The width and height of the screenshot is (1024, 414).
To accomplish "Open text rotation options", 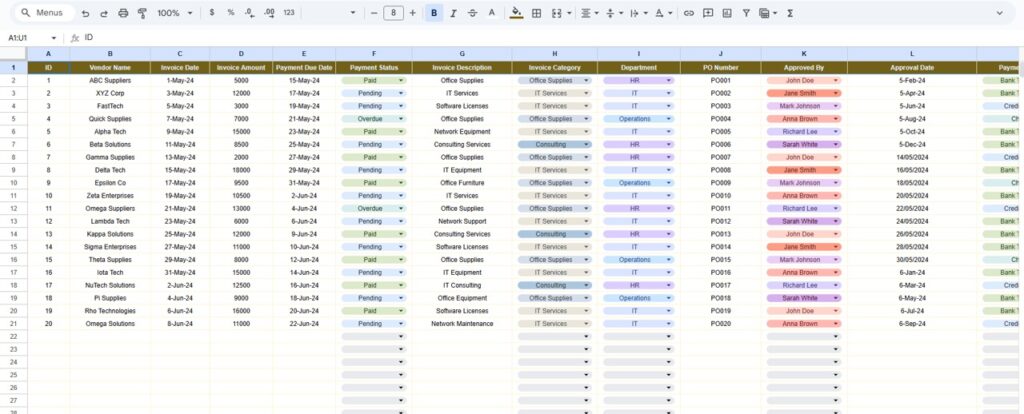I will [663, 13].
